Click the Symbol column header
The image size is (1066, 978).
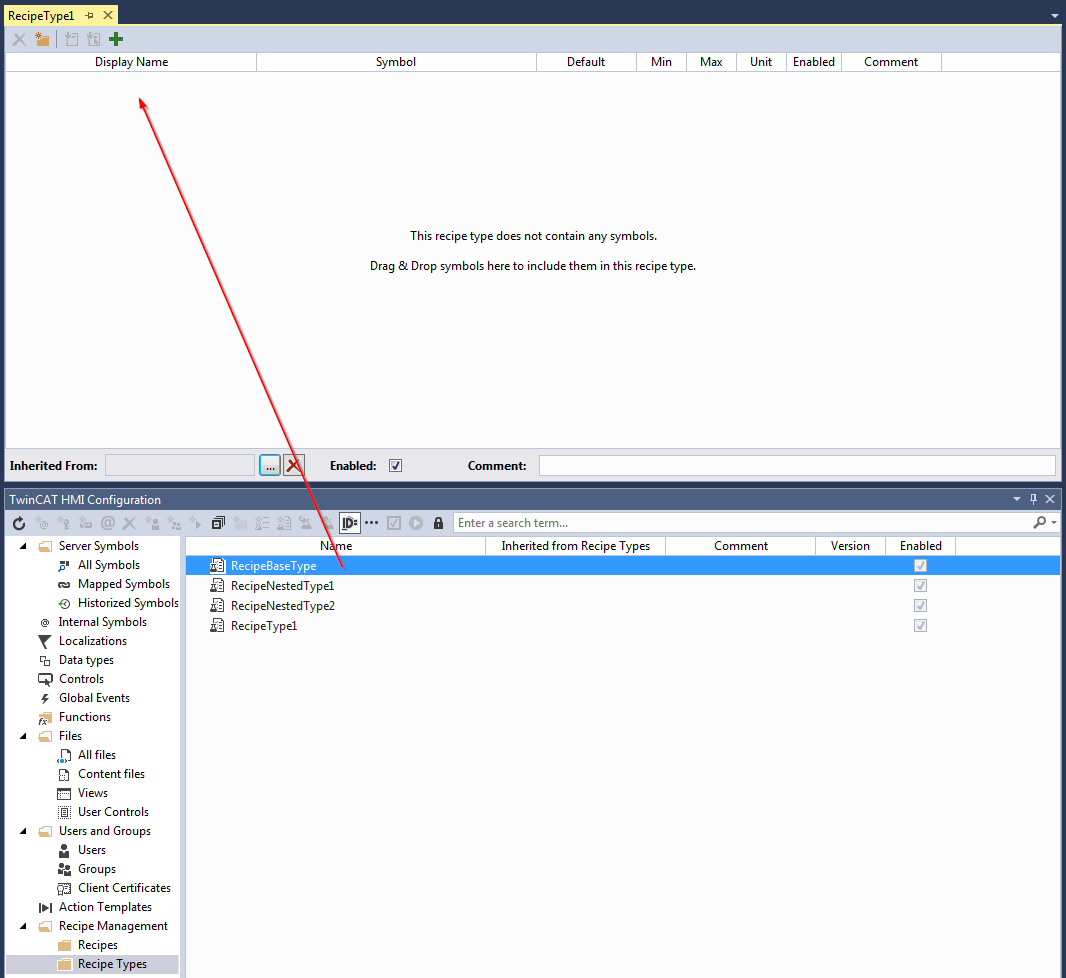click(396, 62)
